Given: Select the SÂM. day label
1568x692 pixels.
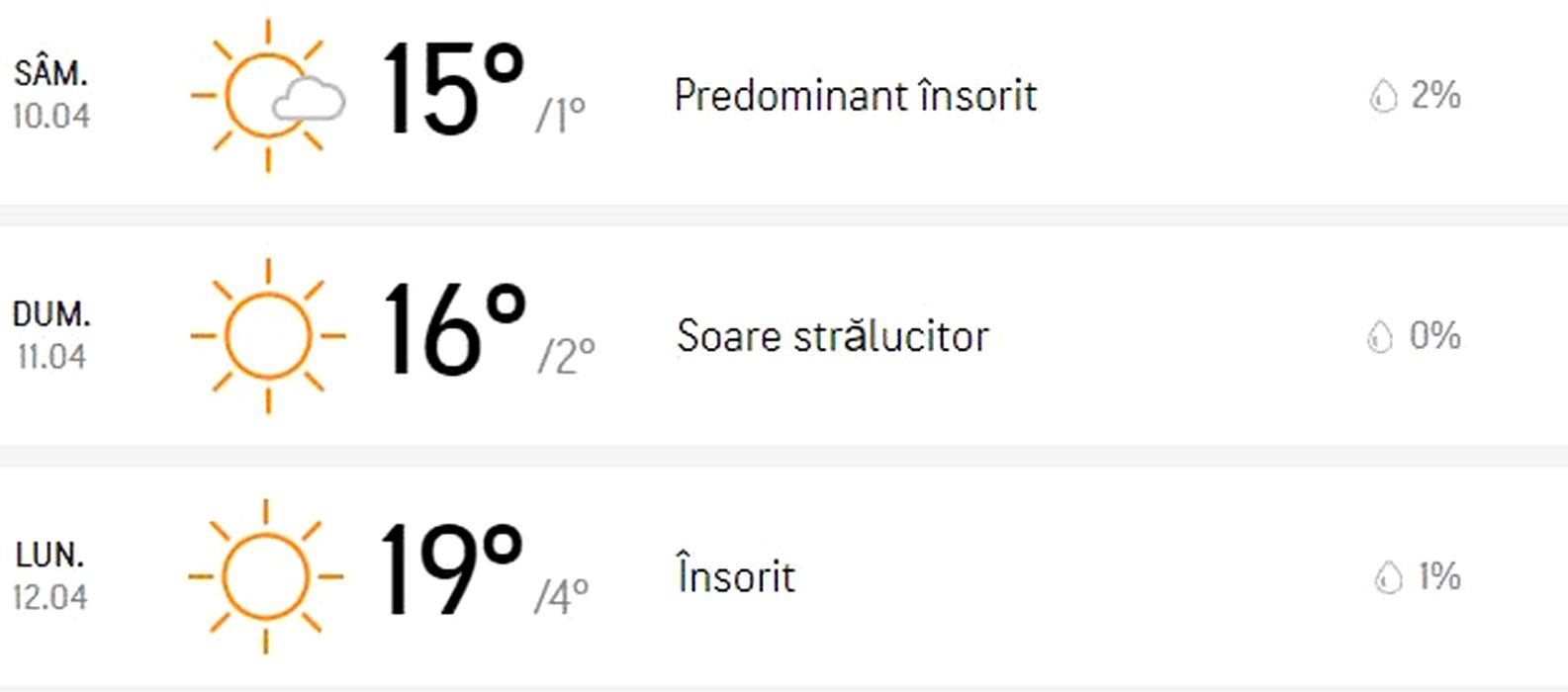Looking at the screenshot, I should click(50, 73).
